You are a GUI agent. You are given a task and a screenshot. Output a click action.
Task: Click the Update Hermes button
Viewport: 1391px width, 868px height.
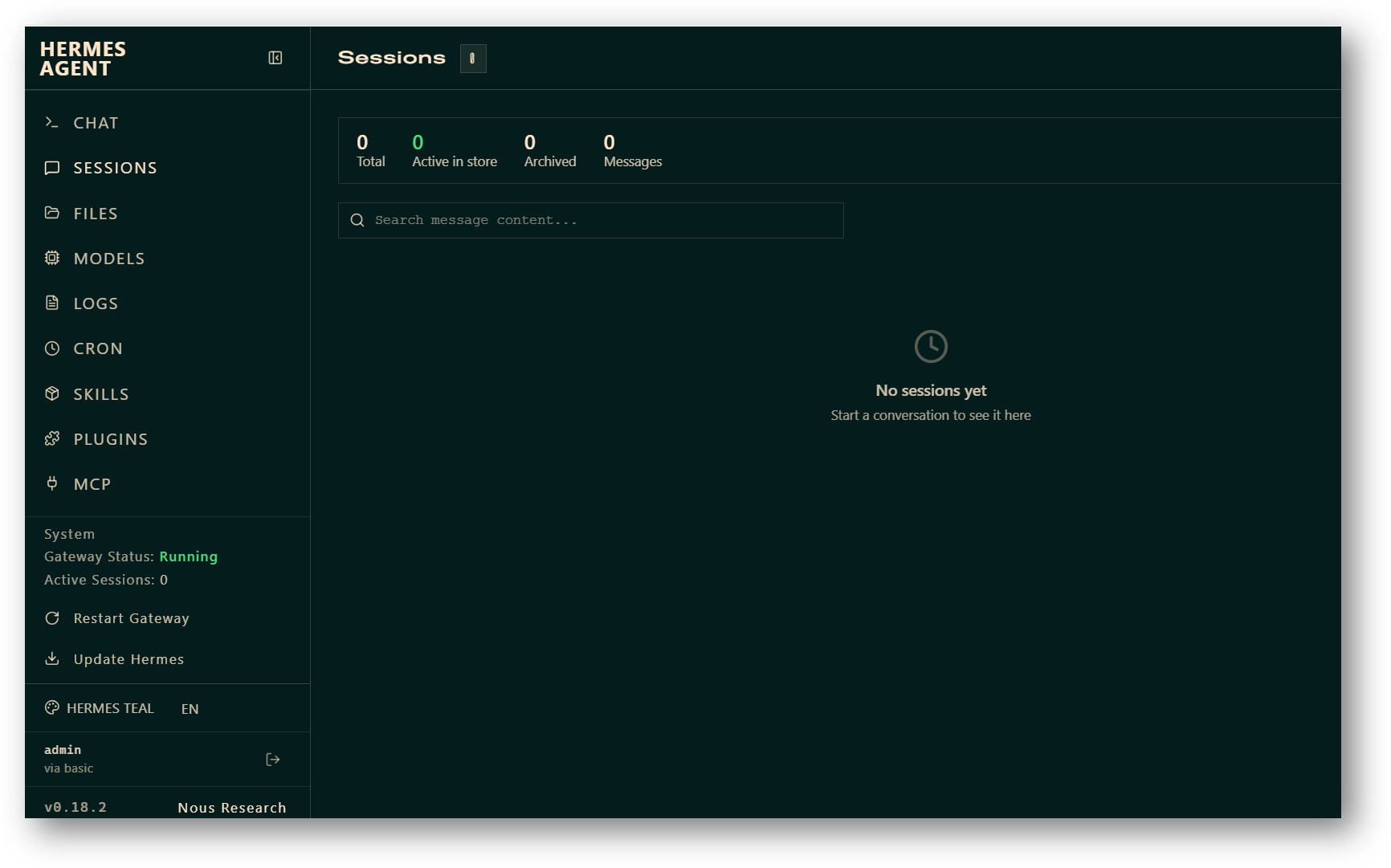(167, 659)
